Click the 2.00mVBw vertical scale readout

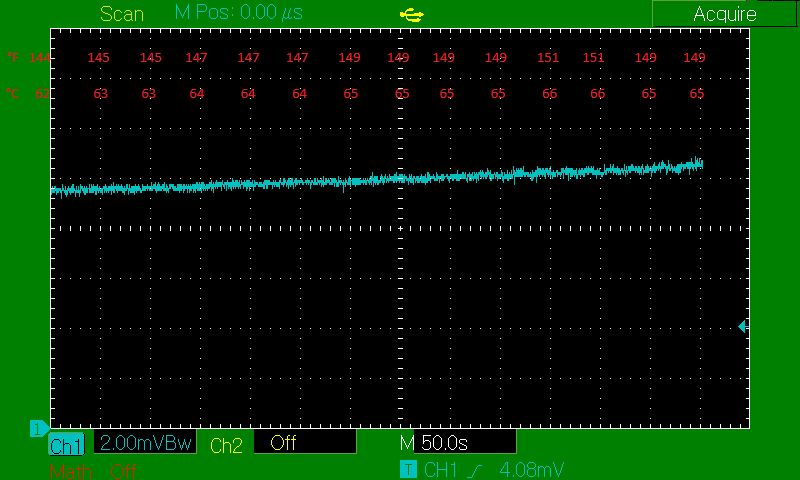click(145, 442)
